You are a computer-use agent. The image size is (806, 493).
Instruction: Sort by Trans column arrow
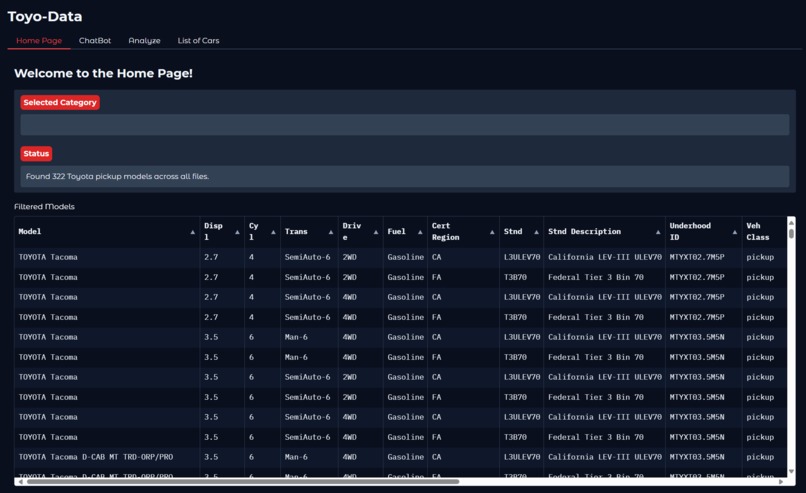tap(331, 232)
